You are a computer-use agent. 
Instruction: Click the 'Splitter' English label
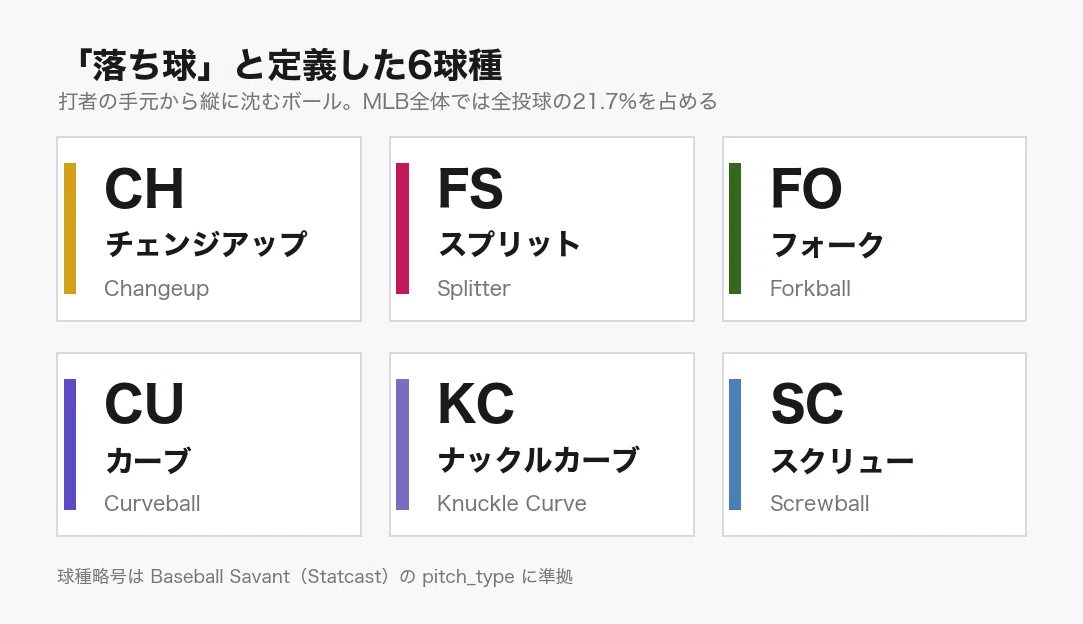coord(474,289)
